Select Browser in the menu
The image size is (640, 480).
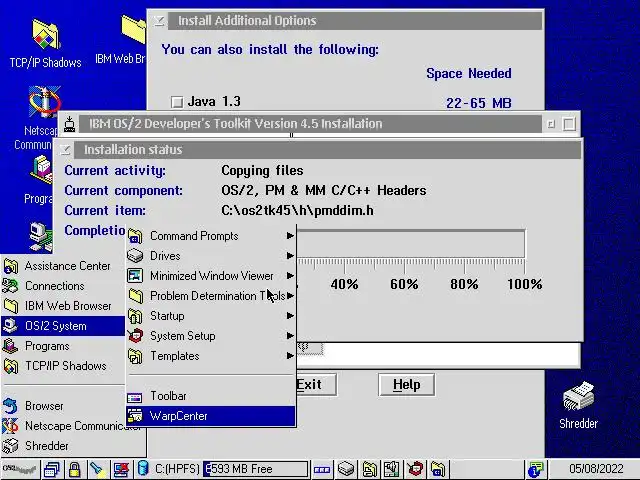pos(63,406)
